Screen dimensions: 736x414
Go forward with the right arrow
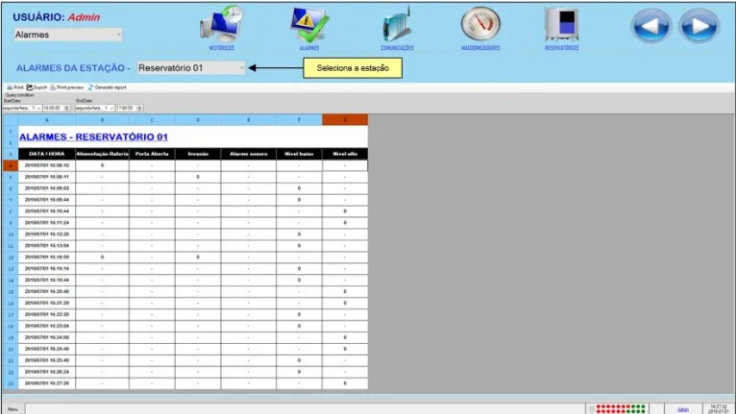pyautogui.click(x=699, y=26)
